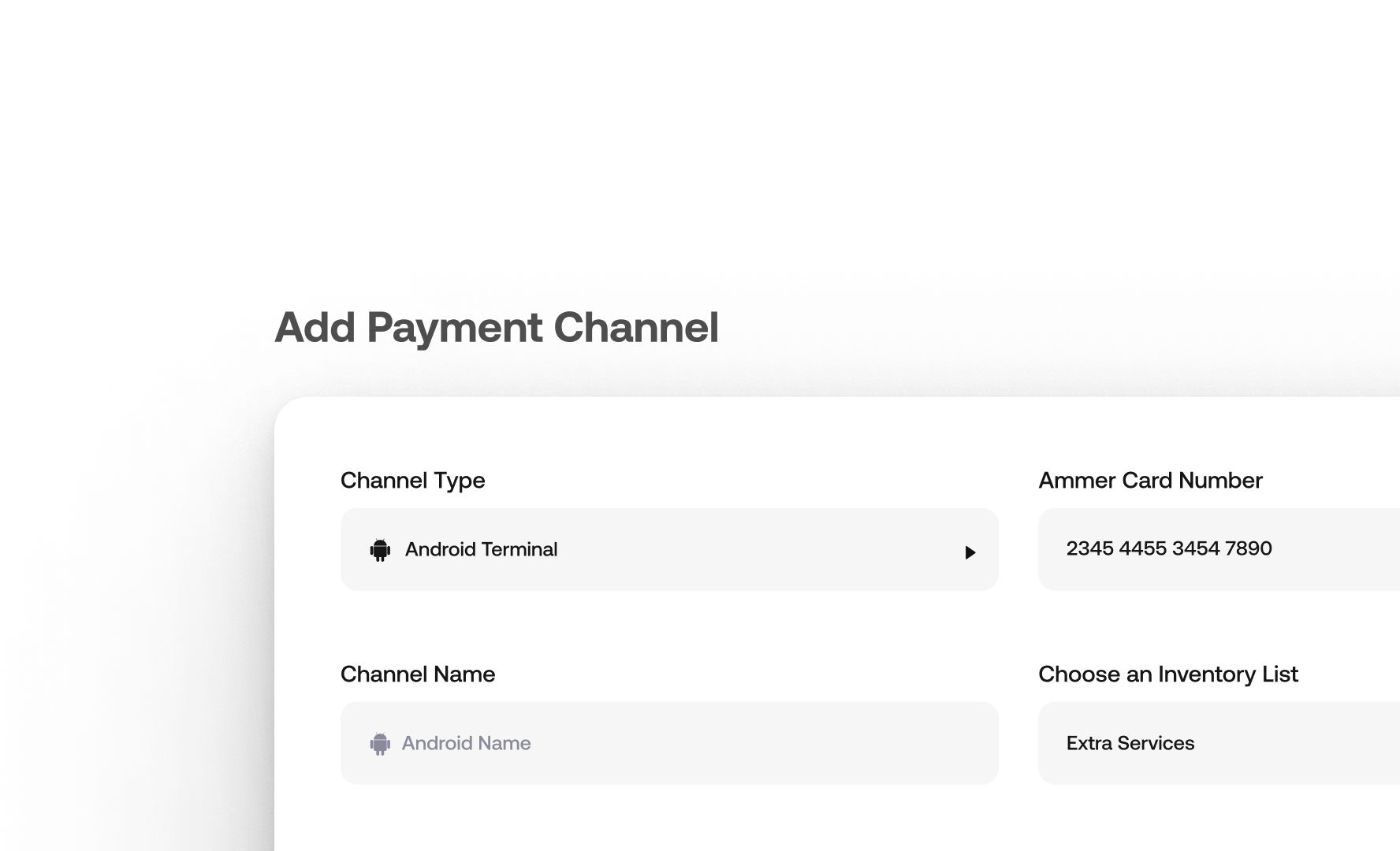
Task: Click empty right side of Channel Name field
Action: pyautogui.click(x=828, y=743)
